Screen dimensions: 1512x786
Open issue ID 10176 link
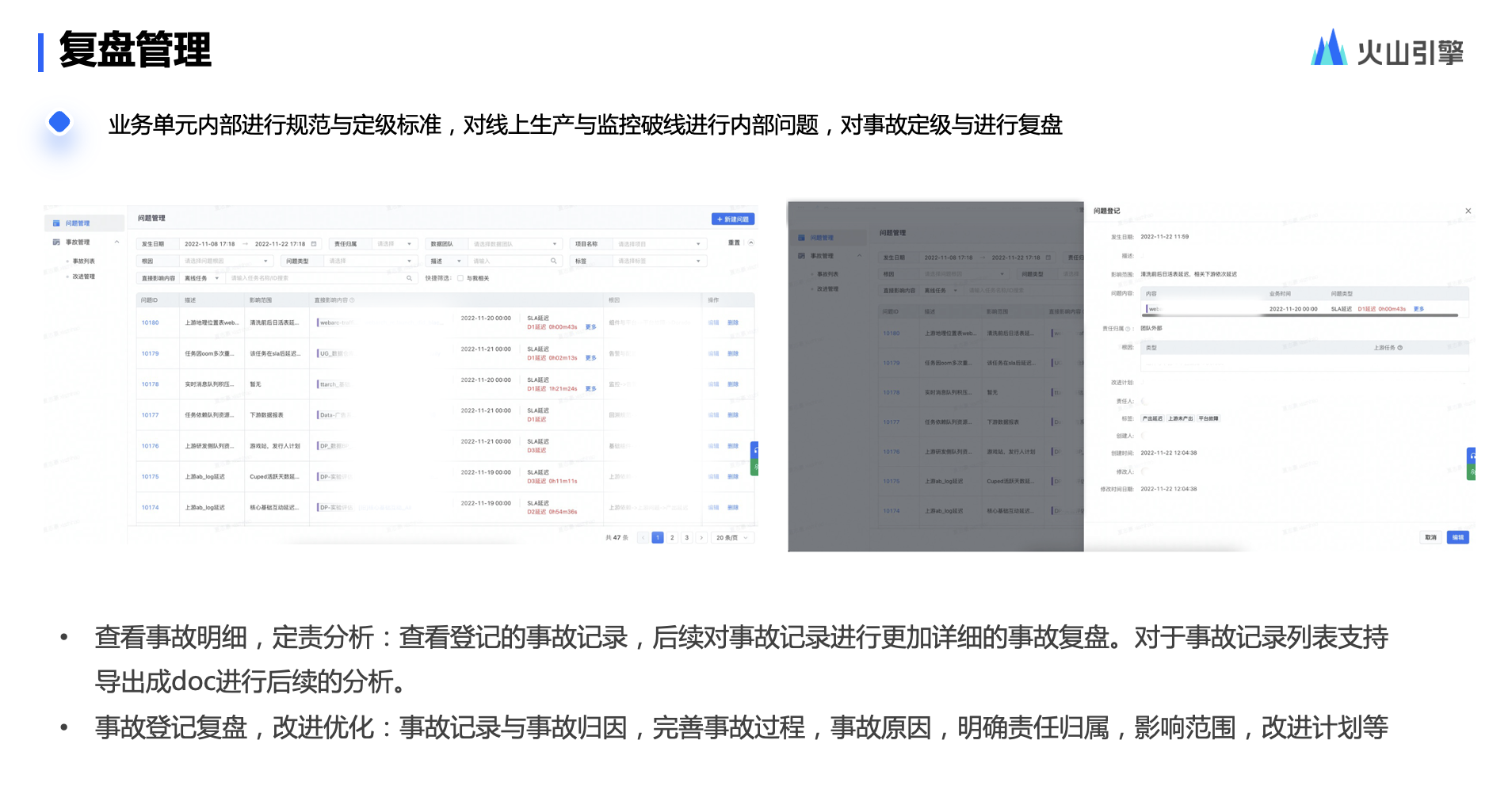(x=151, y=446)
